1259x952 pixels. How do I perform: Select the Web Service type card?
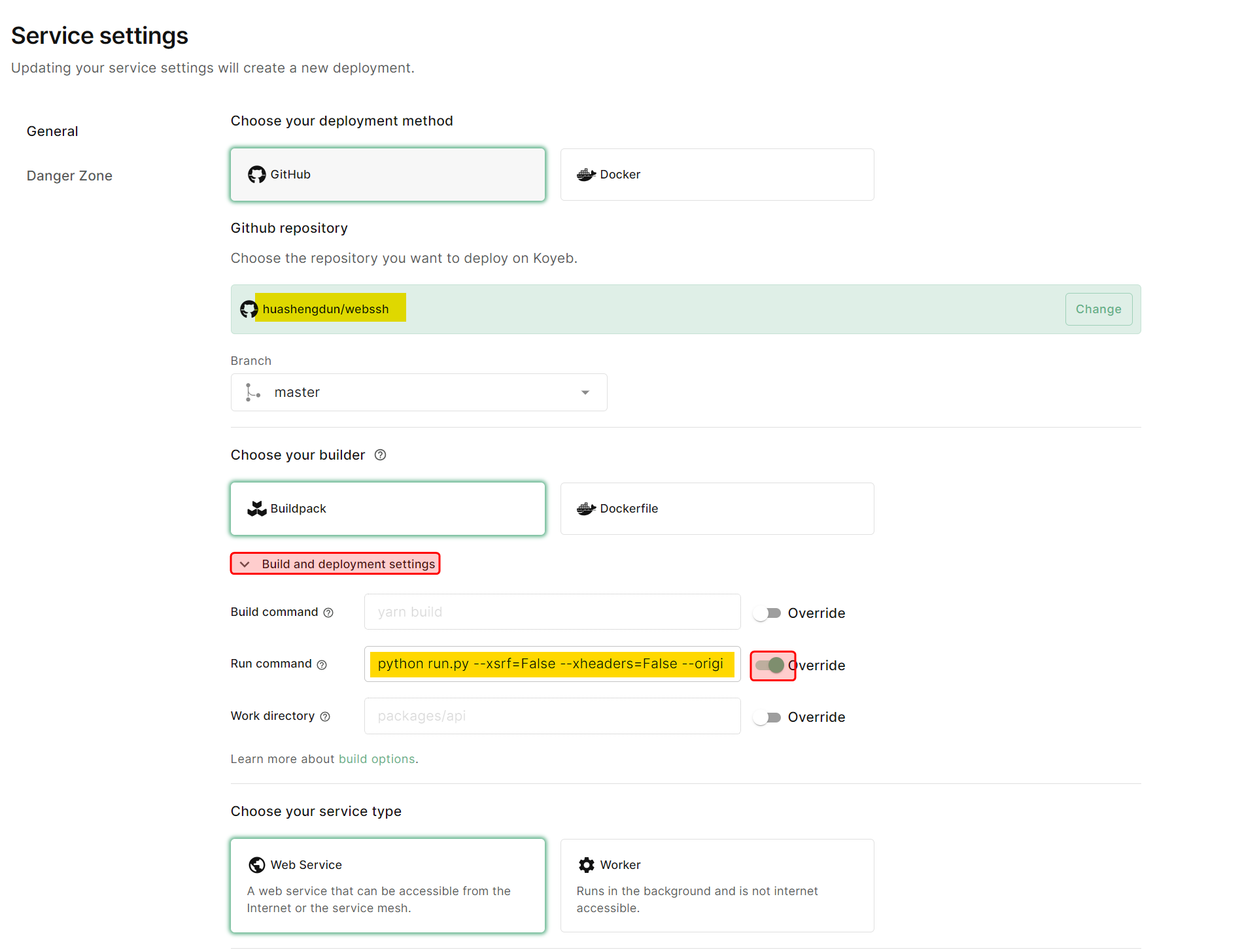[x=387, y=885]
